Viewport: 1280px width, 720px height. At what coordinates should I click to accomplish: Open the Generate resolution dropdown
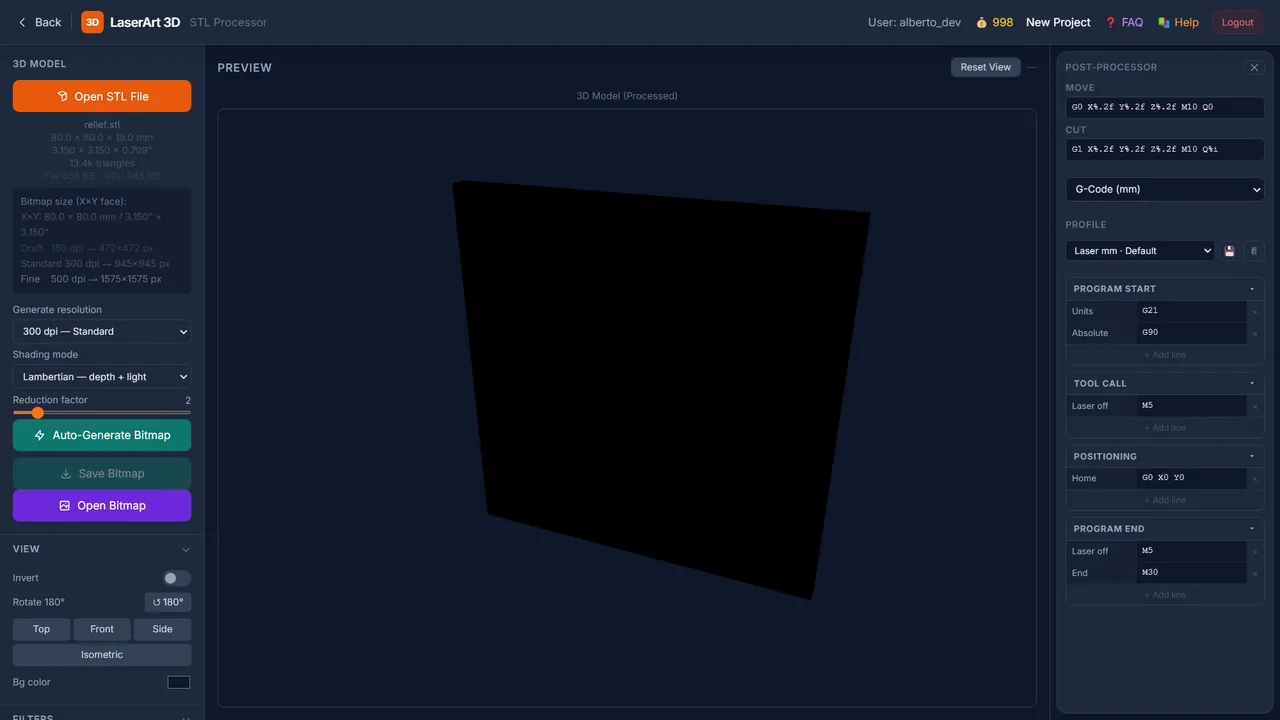[102, 331]
